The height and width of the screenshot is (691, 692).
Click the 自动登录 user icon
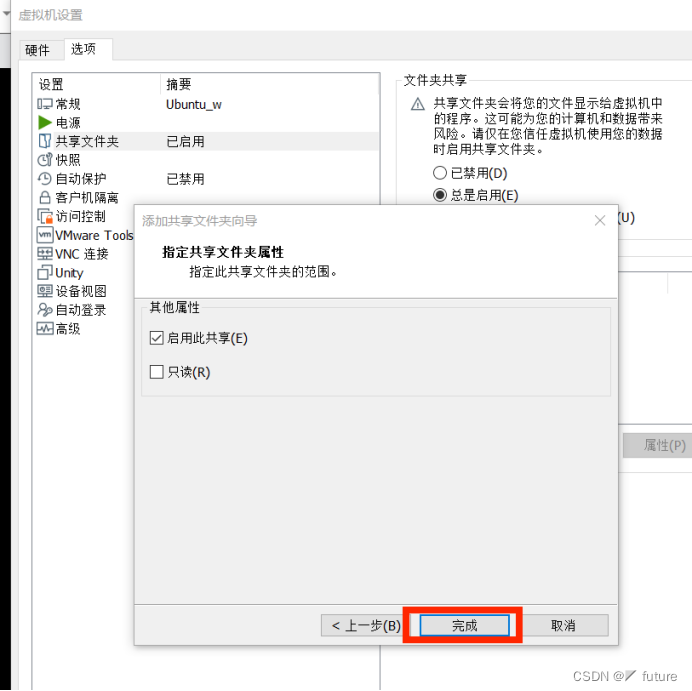45,310
